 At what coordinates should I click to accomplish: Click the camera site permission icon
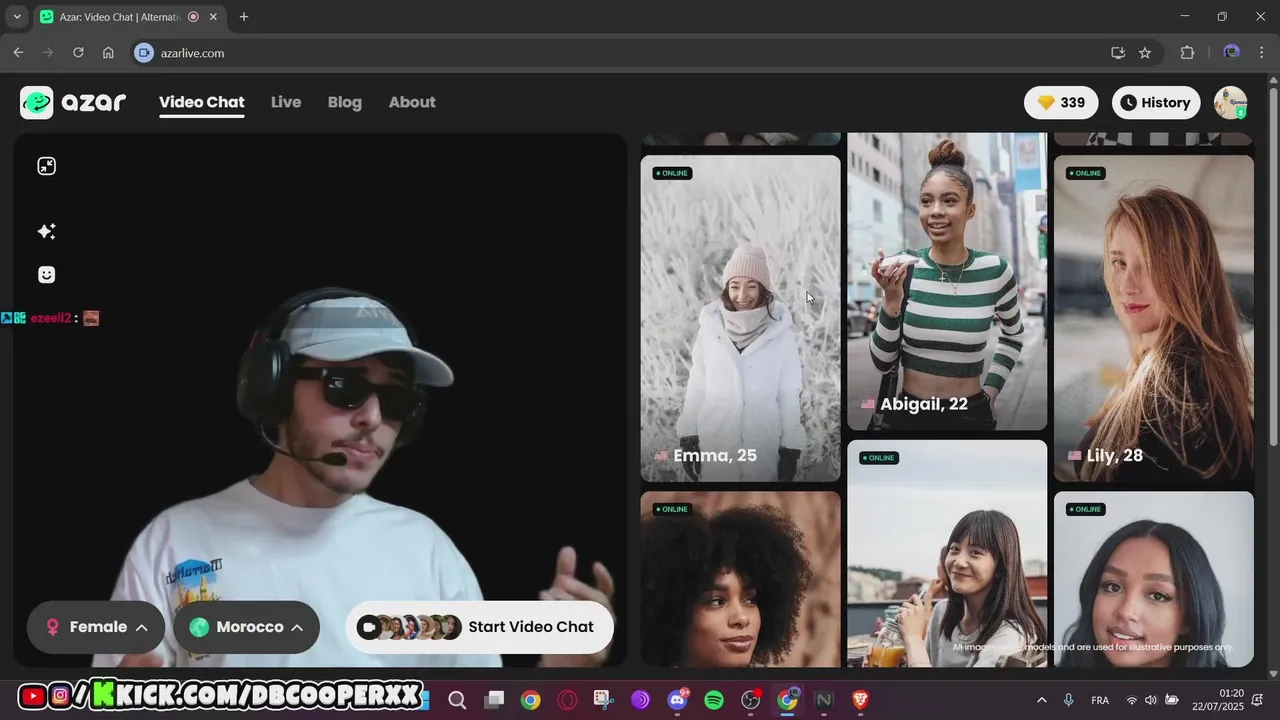point(144,53)
